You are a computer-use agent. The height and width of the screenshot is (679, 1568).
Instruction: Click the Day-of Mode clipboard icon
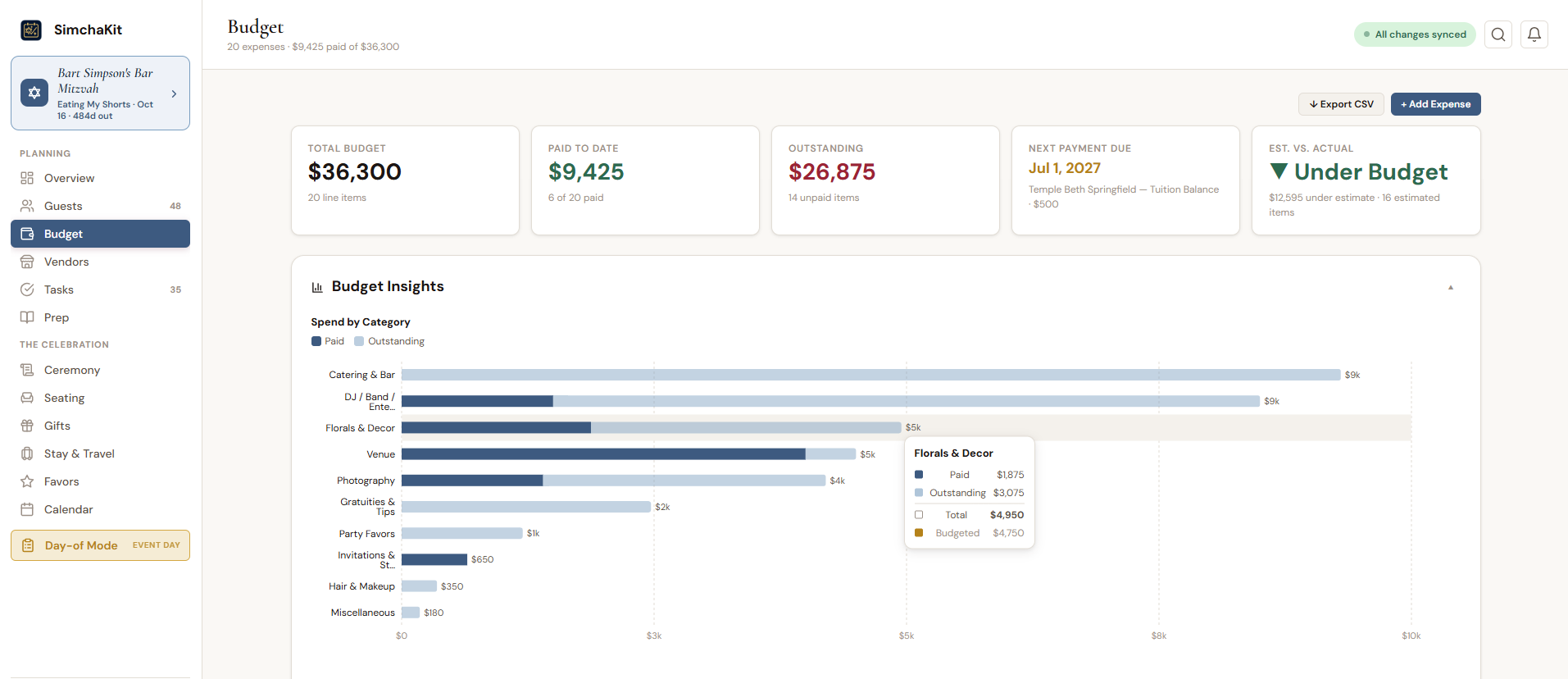click(28, 545)
